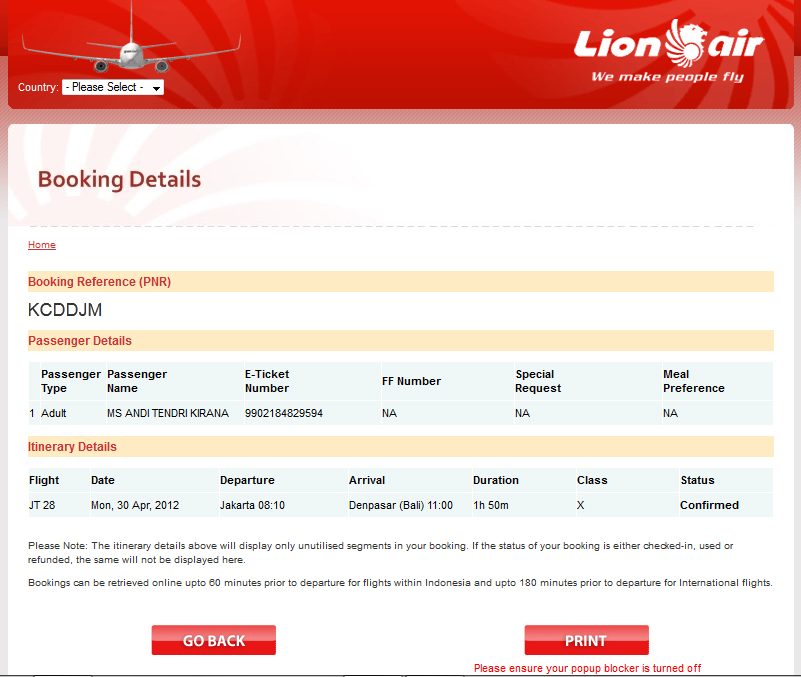Screen dimensions: 801x677
Task: Open the Country select dropdown
Action: pos(112,88)
